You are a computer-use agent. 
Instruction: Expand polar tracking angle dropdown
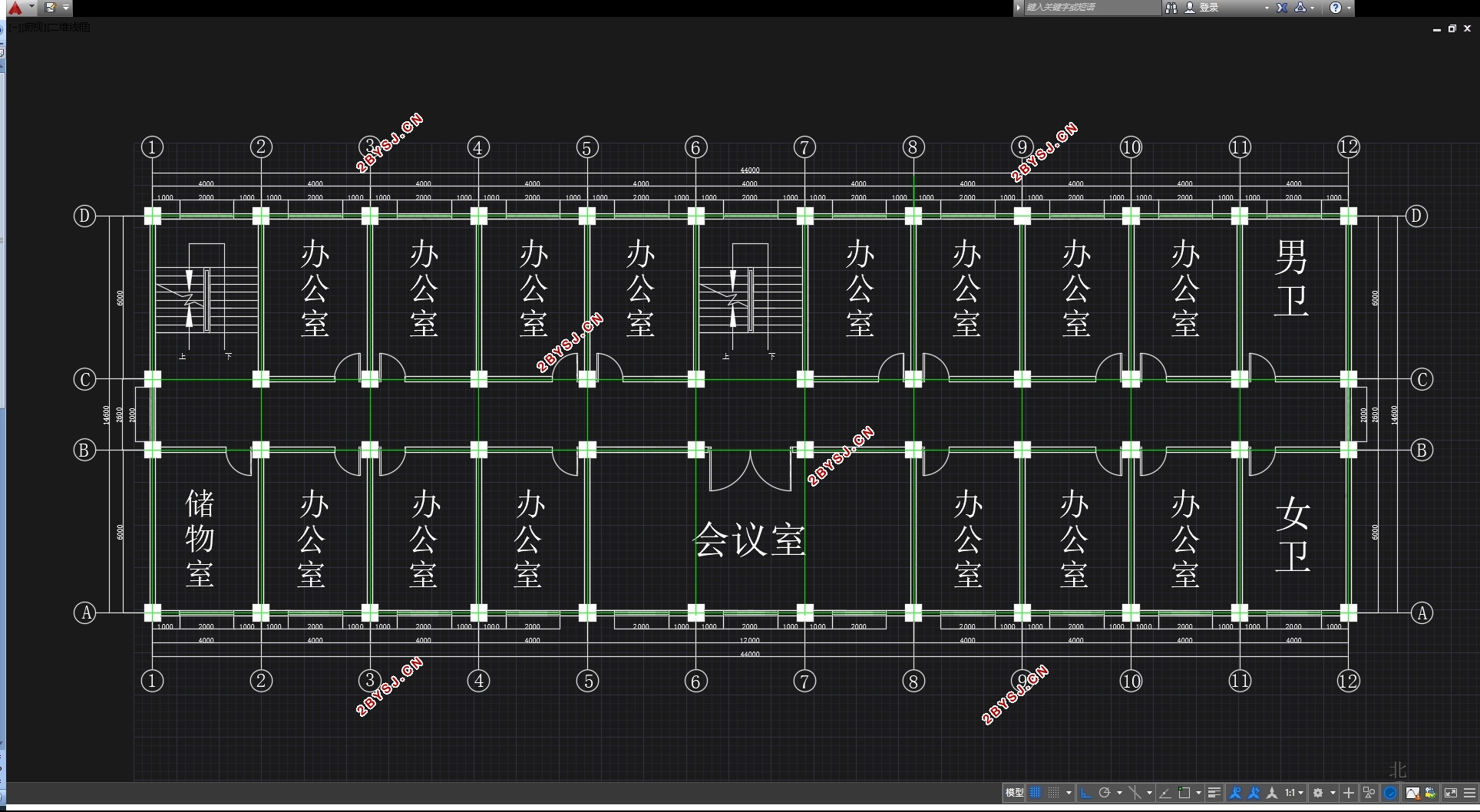[1119, 793]
